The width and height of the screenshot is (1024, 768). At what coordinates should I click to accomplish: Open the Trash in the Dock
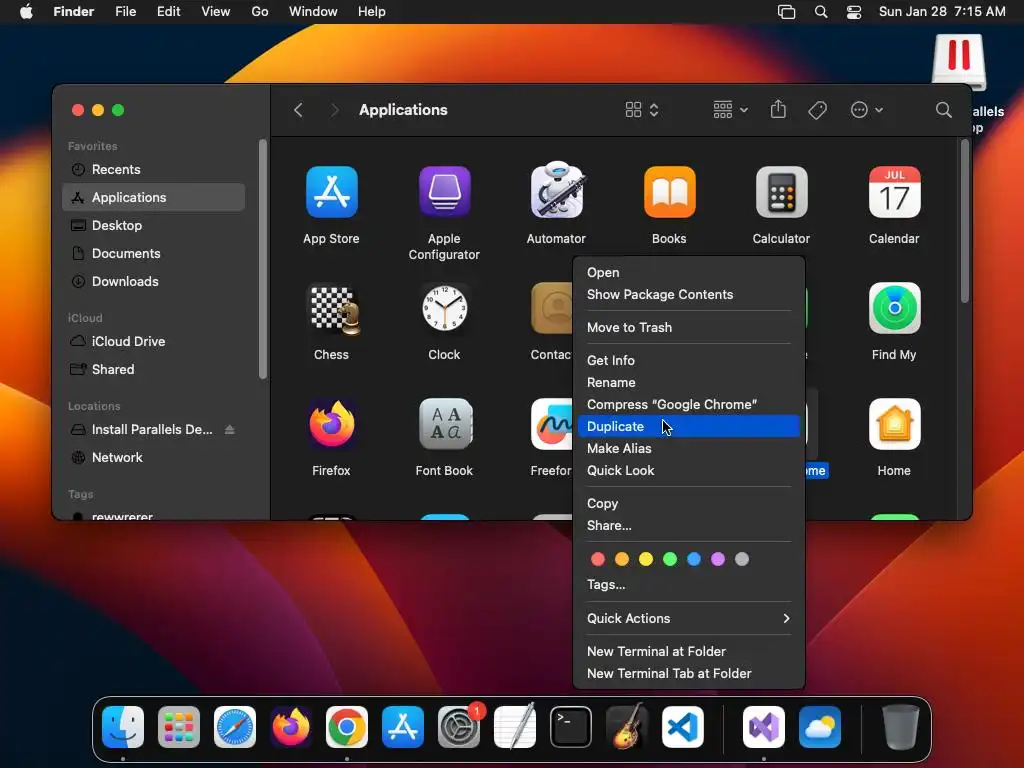pos(901,727)
